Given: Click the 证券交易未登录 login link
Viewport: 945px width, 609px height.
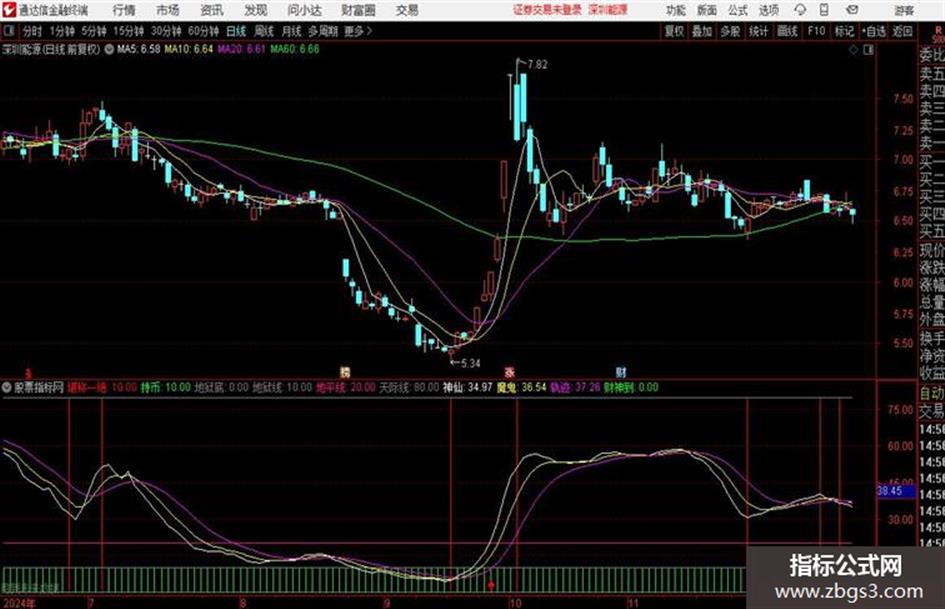Looking at the screenshot, I should [x=547, y=10].
